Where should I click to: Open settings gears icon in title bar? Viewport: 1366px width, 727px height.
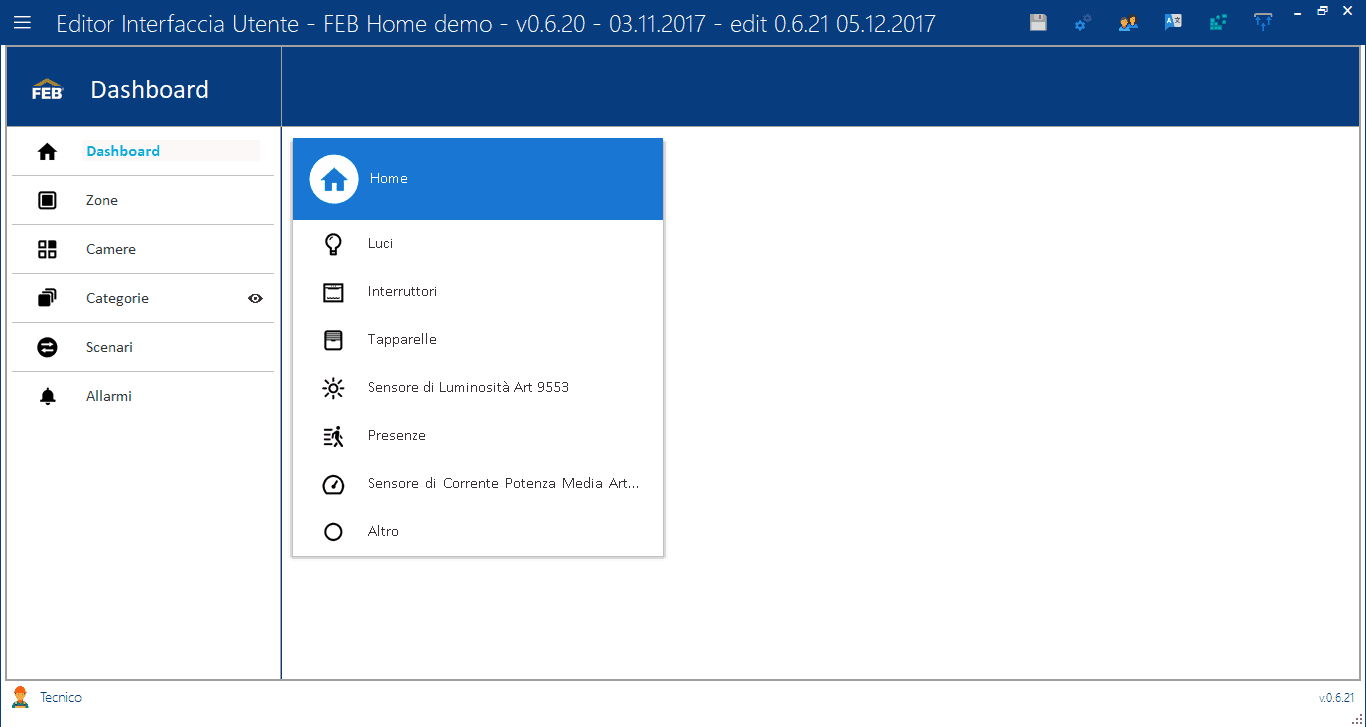coord(1083,22)
